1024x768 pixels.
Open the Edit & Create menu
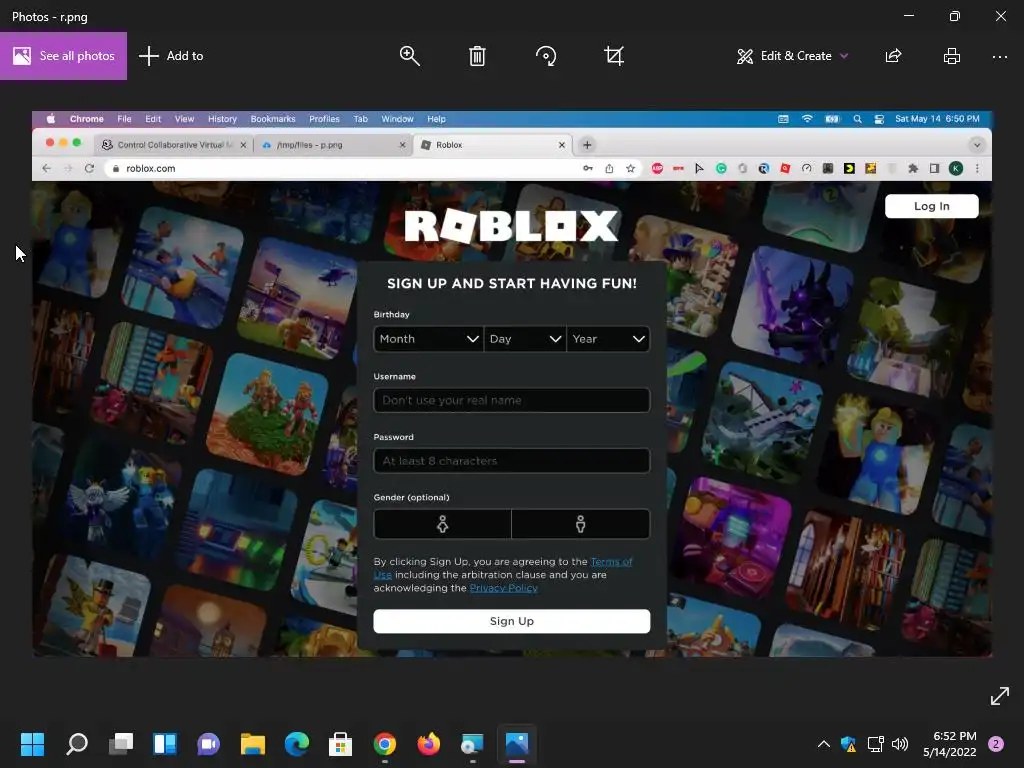(792, 56)
